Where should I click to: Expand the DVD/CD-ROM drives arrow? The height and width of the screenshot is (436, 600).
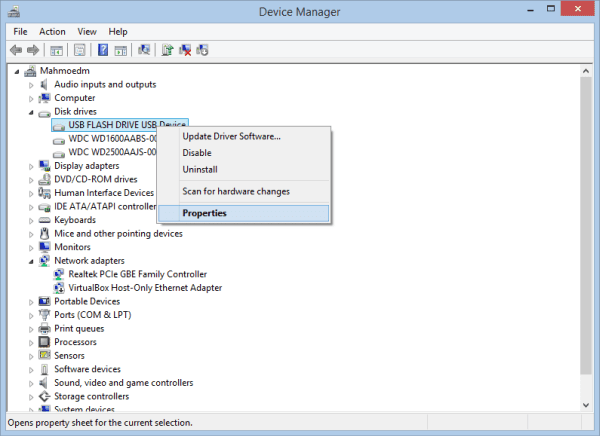31,180
